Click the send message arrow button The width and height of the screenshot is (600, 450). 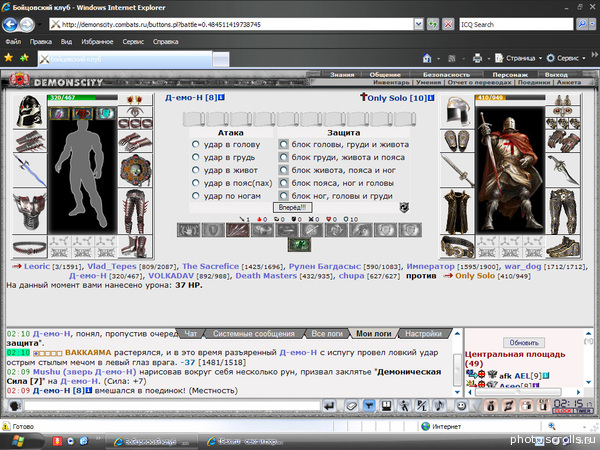point(329,406)
